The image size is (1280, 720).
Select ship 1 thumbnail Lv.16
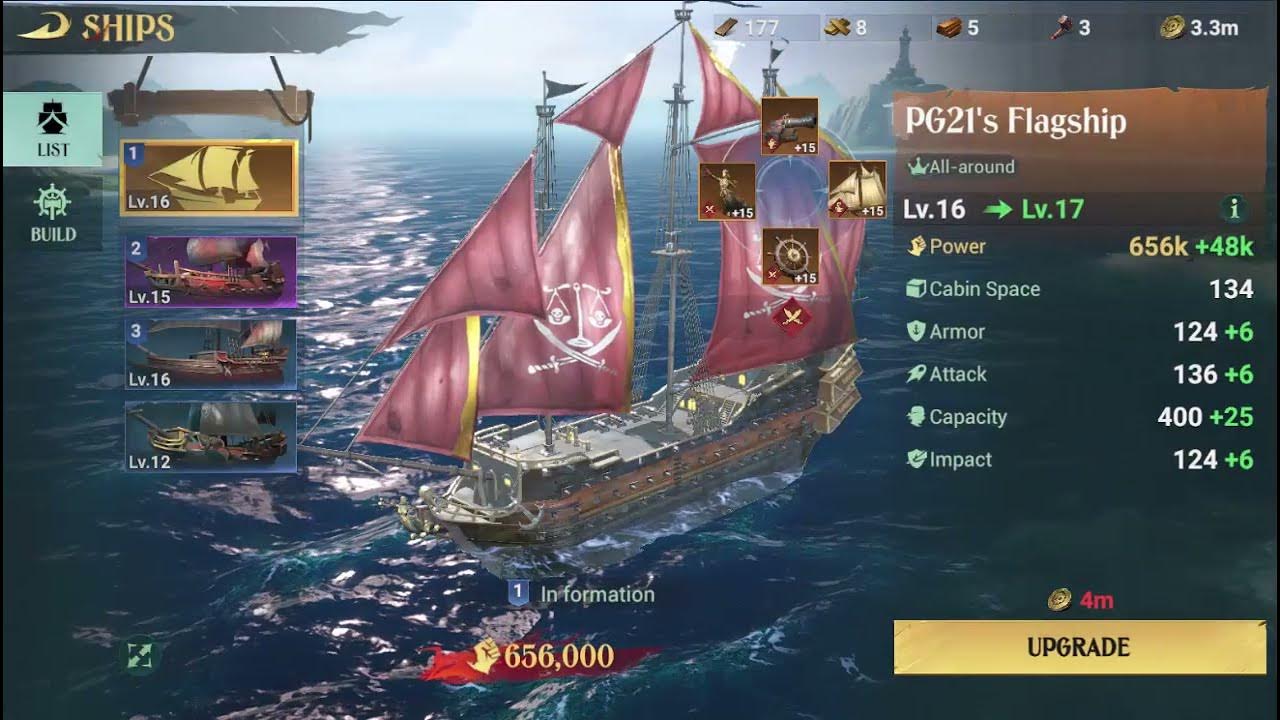pyautogui.click(x=209, y=178)
